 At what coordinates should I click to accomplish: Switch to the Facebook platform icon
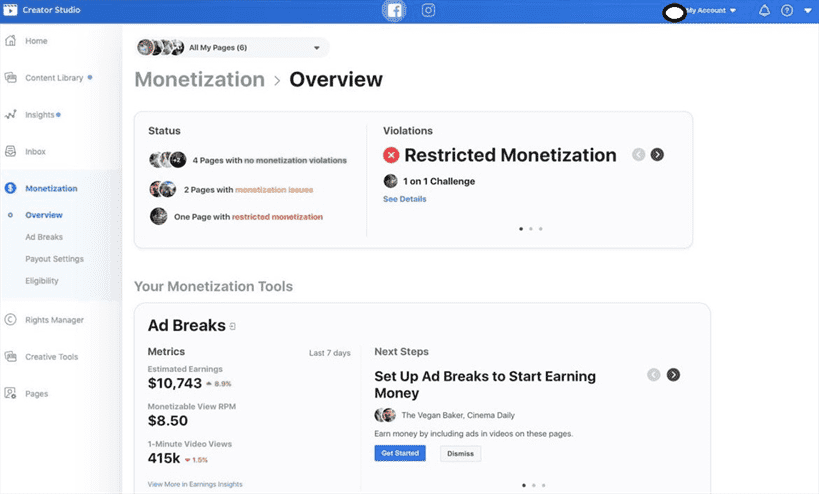click(x=394, y=10)
